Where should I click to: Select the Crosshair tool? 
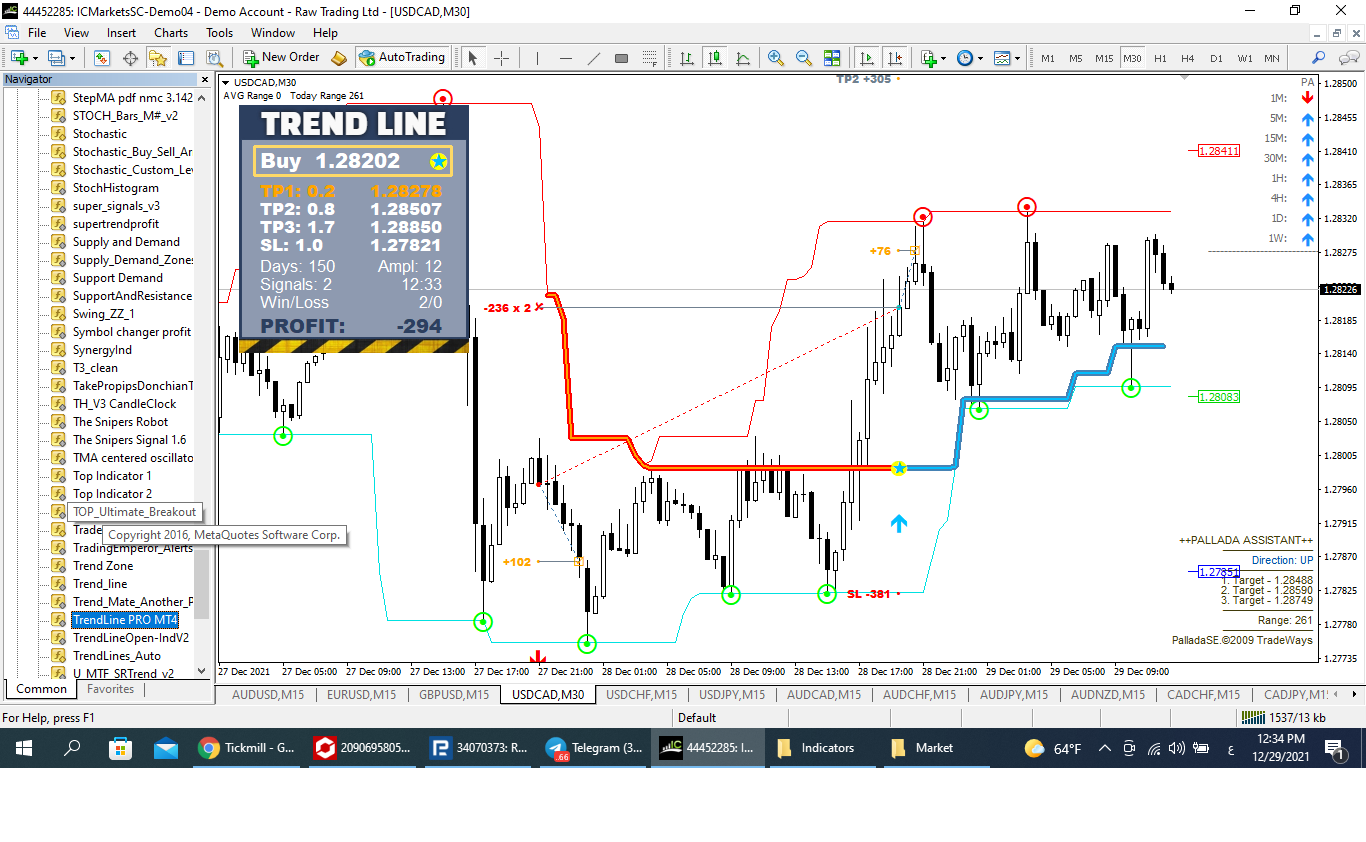[x=502, y=58]
